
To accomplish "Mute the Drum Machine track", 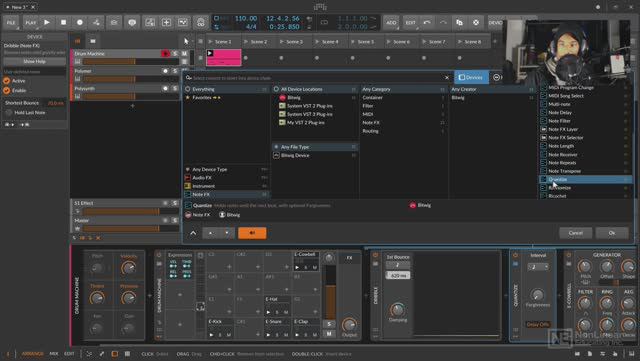I will coord(184,53).
